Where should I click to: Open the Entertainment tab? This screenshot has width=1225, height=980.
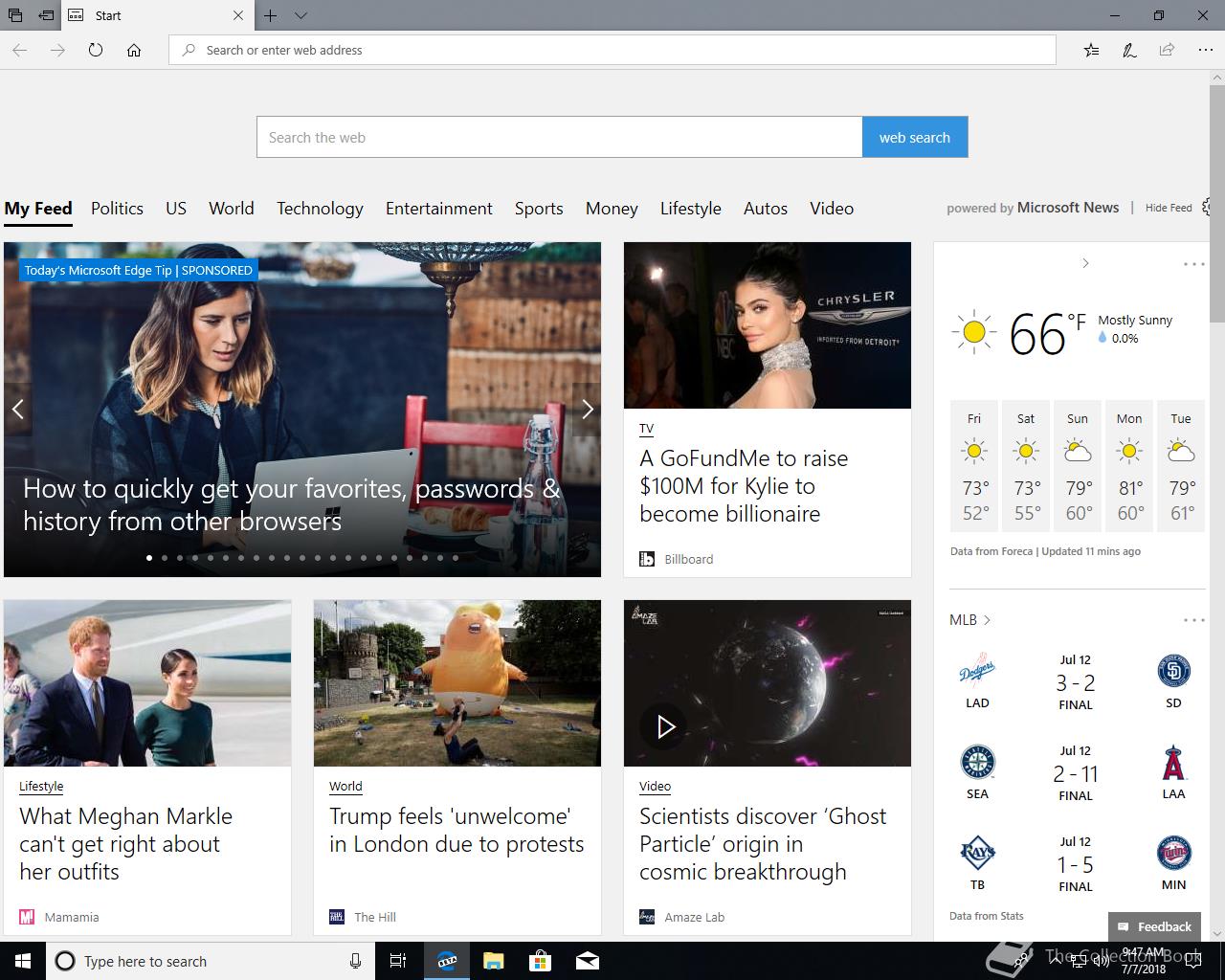(439, 209)
